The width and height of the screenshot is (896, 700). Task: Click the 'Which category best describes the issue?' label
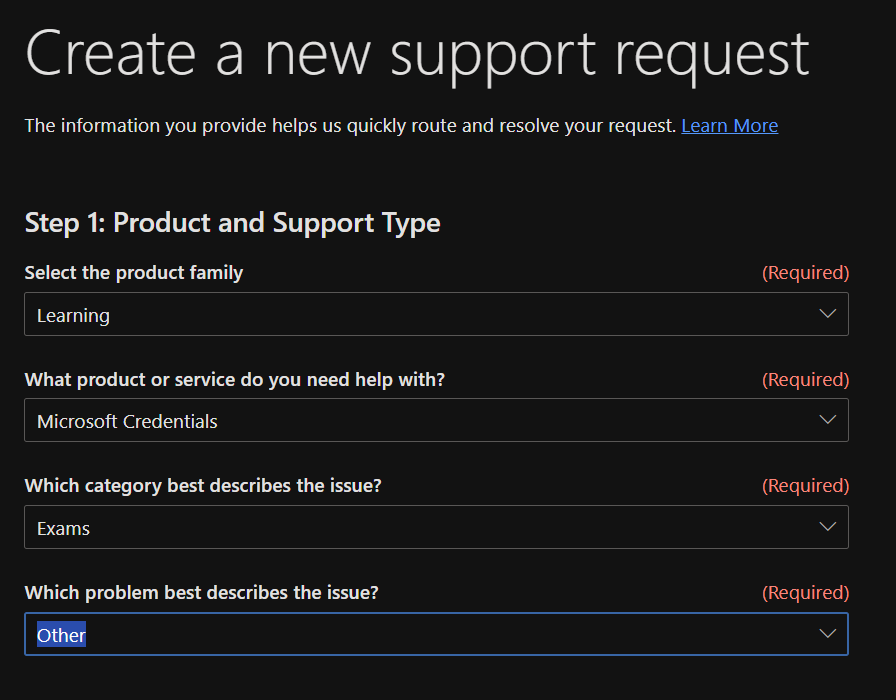point(203,486)
